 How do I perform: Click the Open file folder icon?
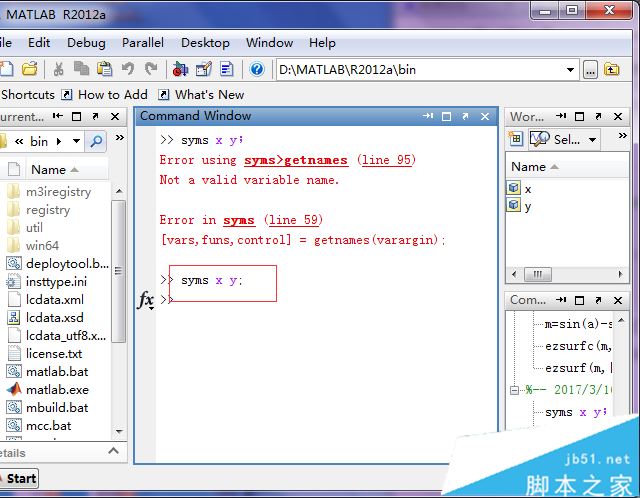pos(30,69)
